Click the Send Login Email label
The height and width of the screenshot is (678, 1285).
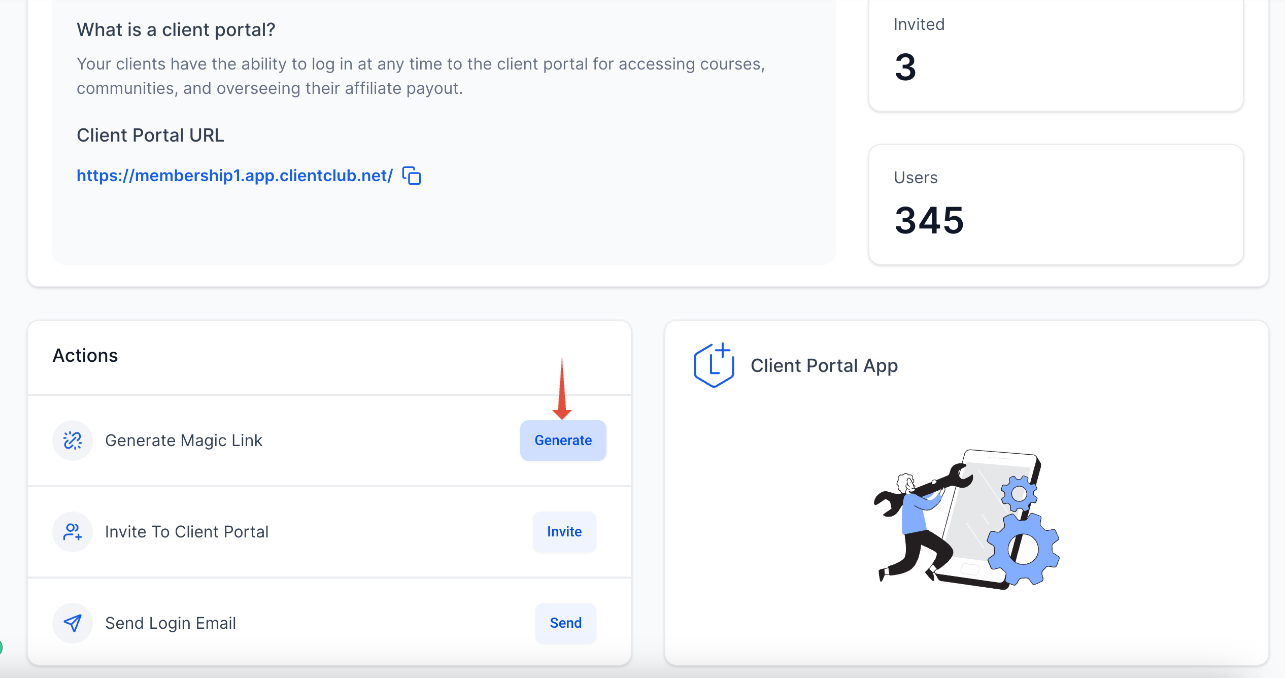click(x=171, y=623)
